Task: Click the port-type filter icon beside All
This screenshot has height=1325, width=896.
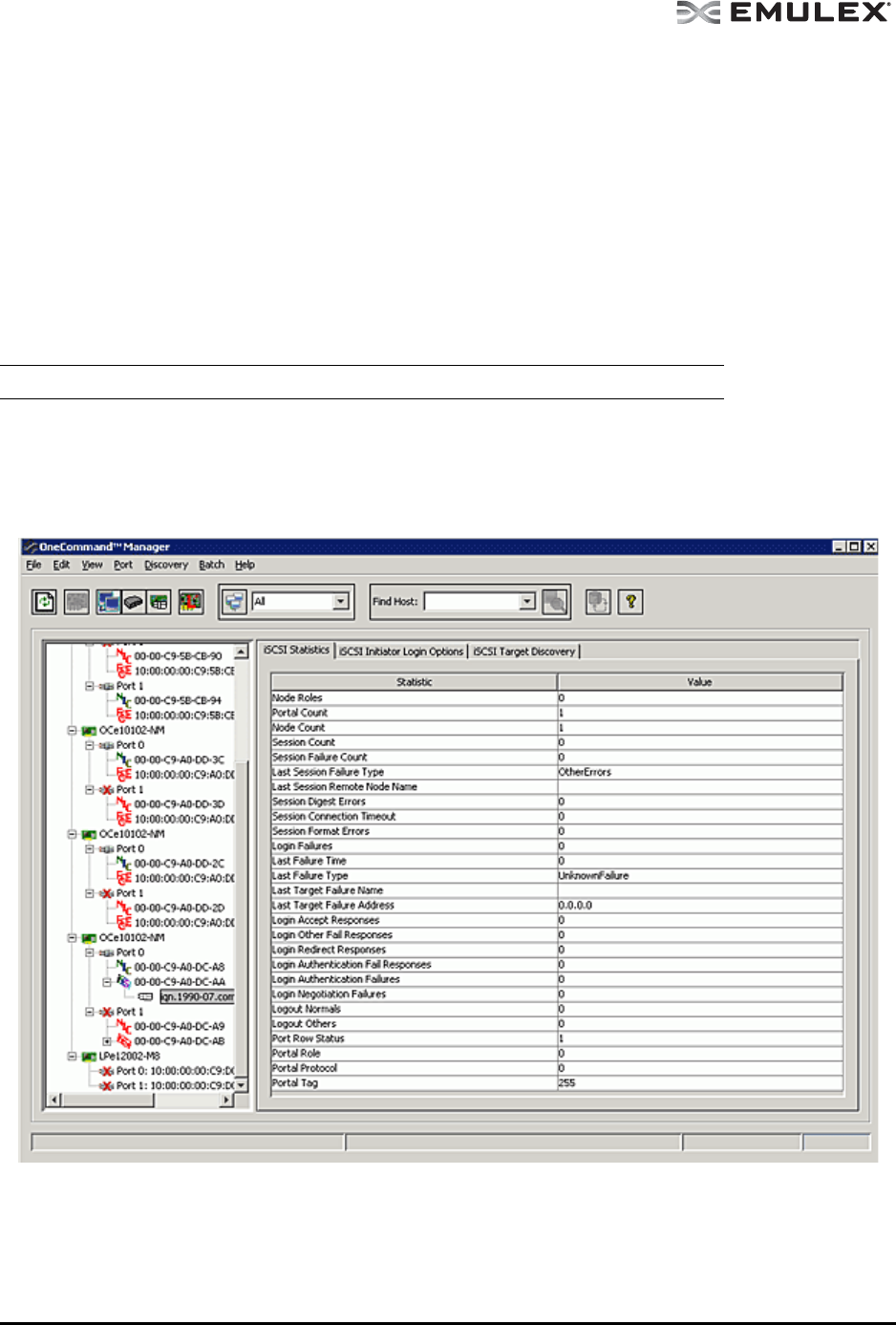Action: pos(234,602)
